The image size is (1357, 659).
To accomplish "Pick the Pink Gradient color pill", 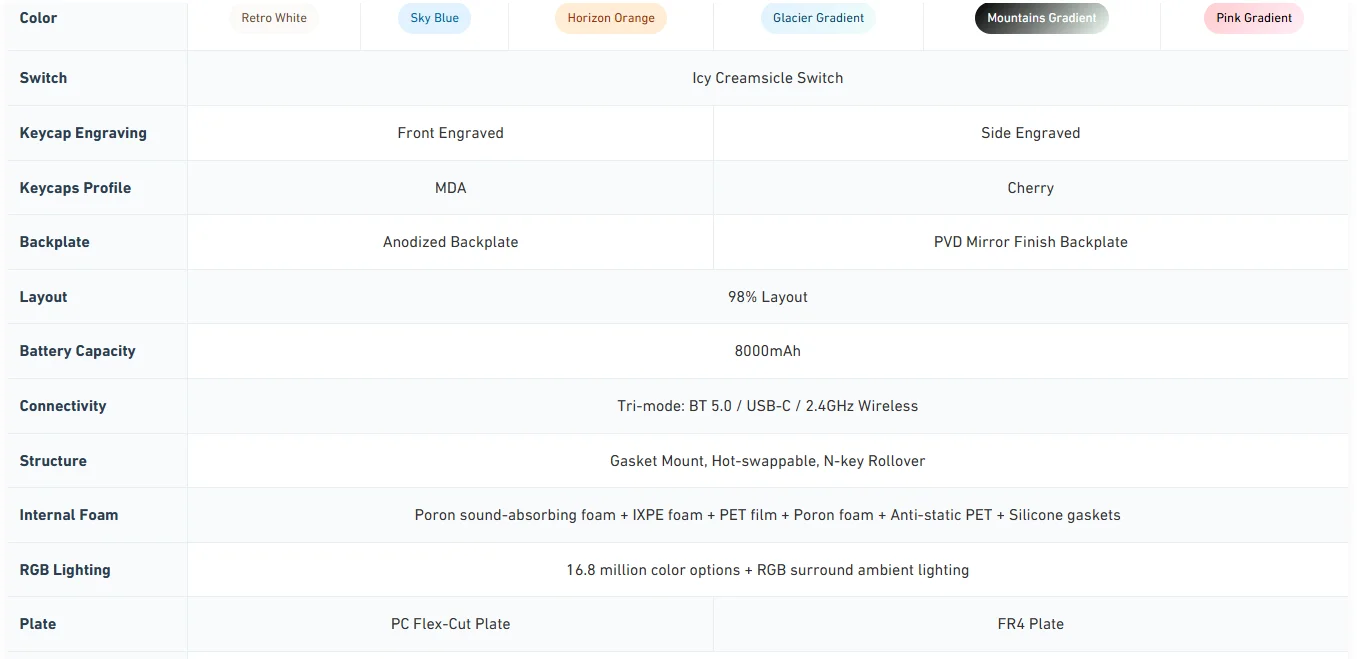I will click(1254, 18).
